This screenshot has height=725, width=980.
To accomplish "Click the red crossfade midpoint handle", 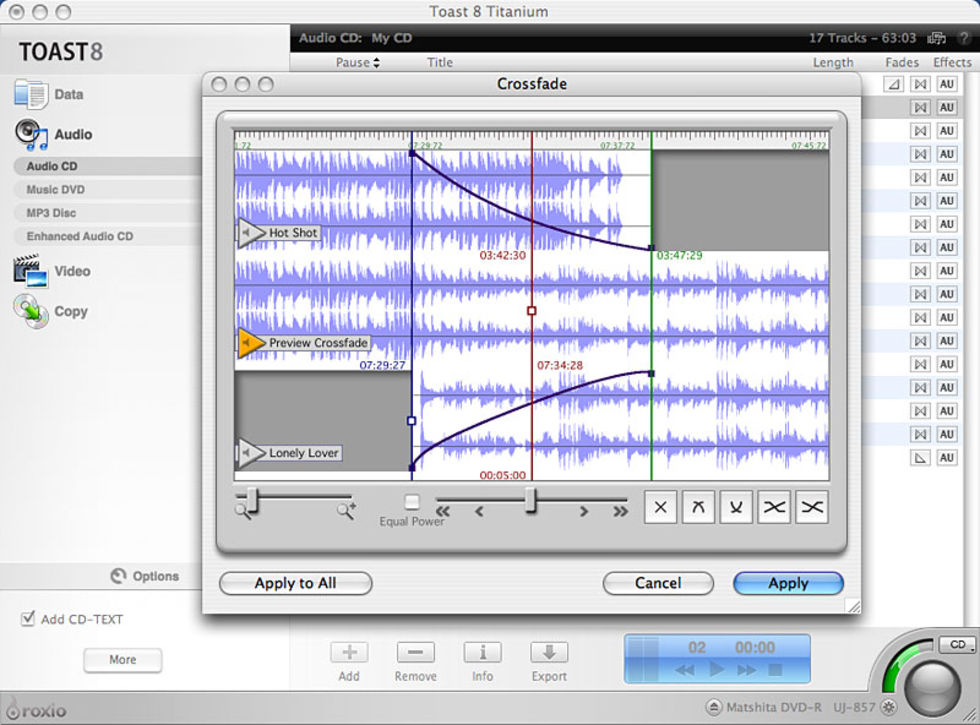I will click(x=531, y=311).
